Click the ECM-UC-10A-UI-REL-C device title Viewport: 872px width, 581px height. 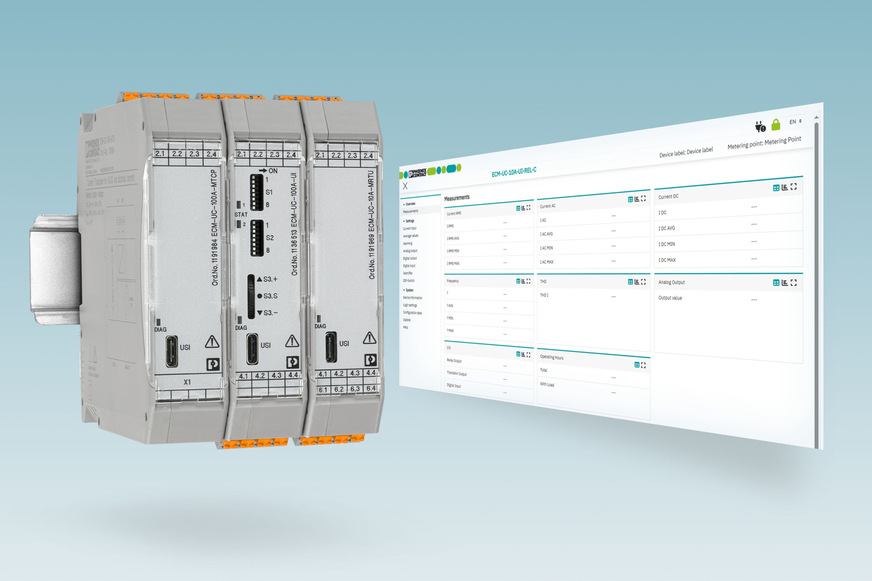(514, 173)
